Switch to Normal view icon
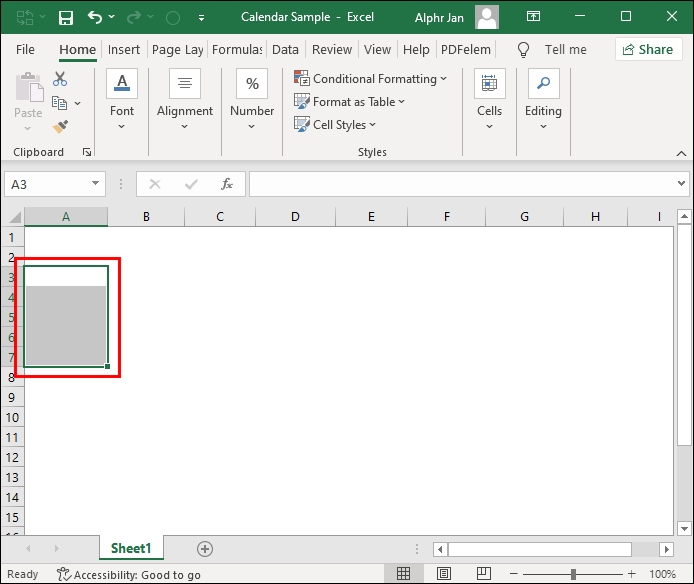 click(x=403, y=574)
